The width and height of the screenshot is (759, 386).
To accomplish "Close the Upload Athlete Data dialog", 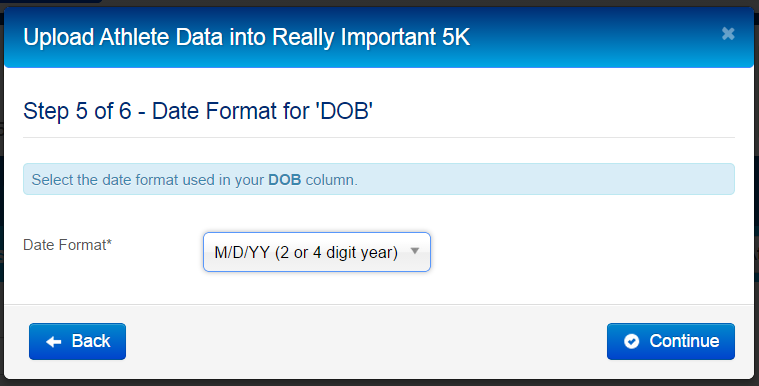I will [728, 33].
